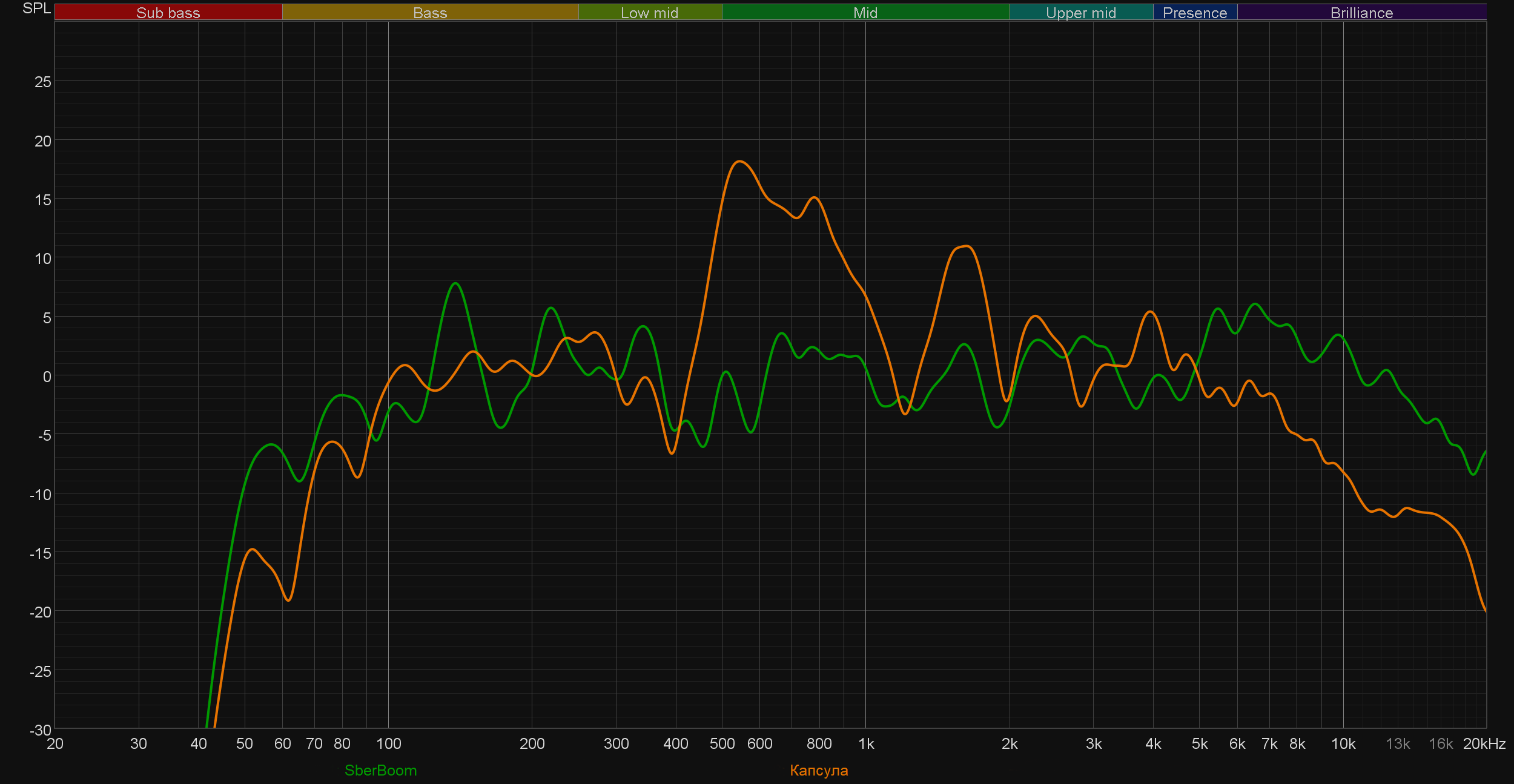
Task: Click the Brilliance band header
Action: [x=1361, y=12]
